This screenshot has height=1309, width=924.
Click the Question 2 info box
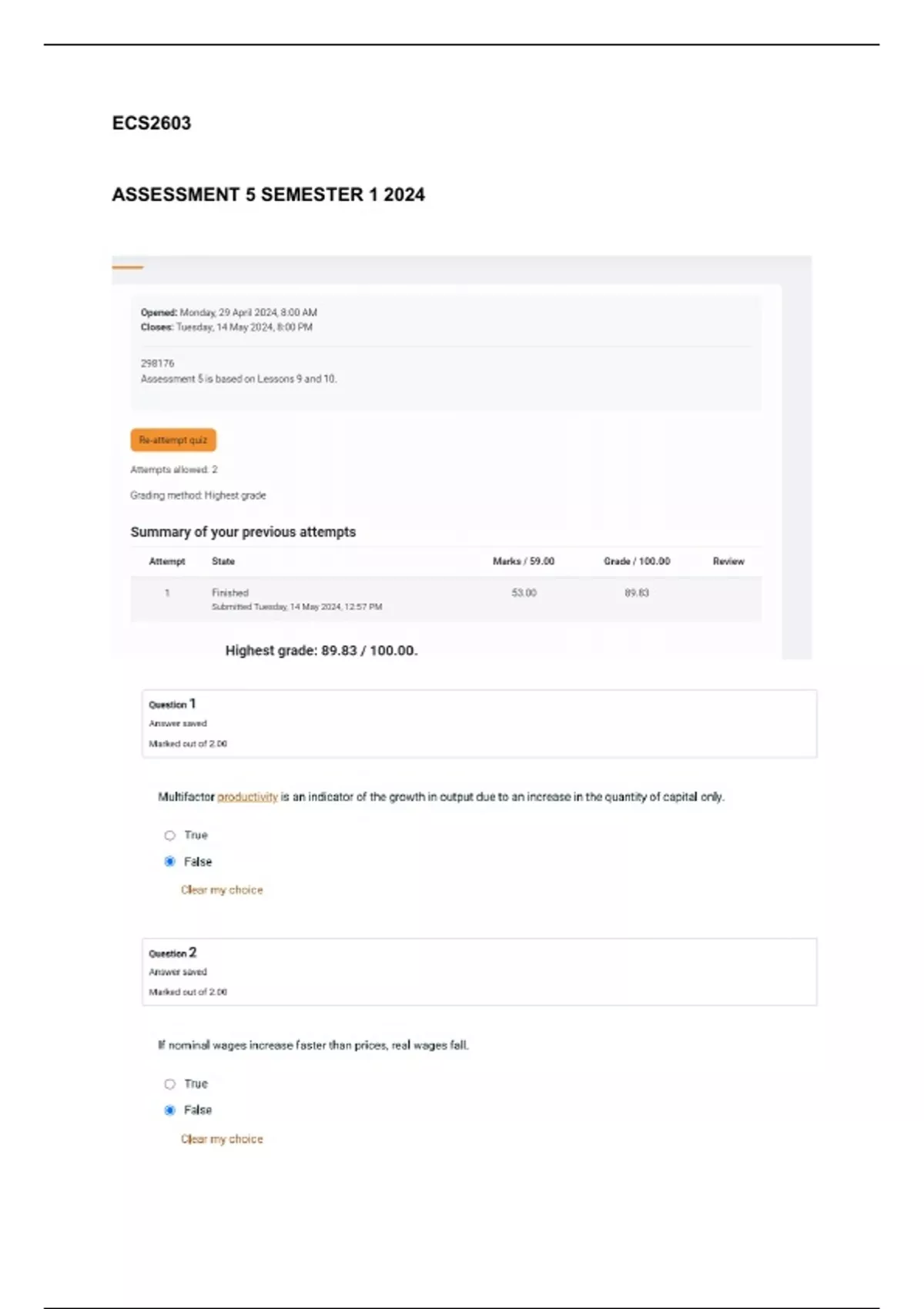479,972
